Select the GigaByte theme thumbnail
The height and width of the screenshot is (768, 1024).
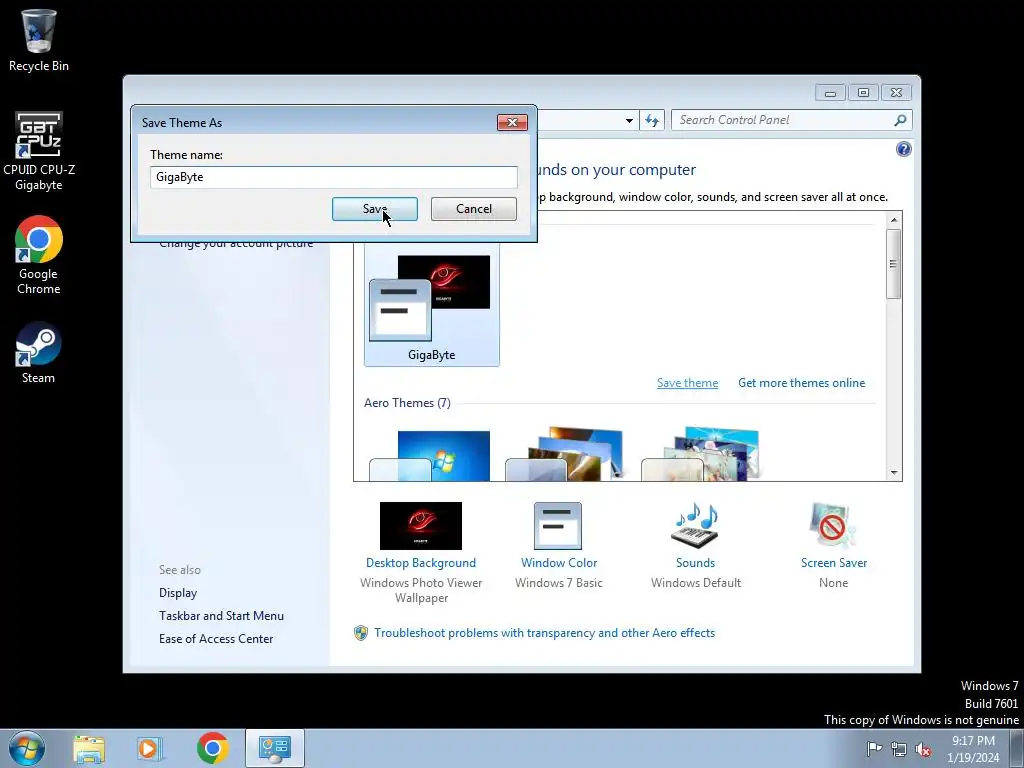tap(432, 304)
